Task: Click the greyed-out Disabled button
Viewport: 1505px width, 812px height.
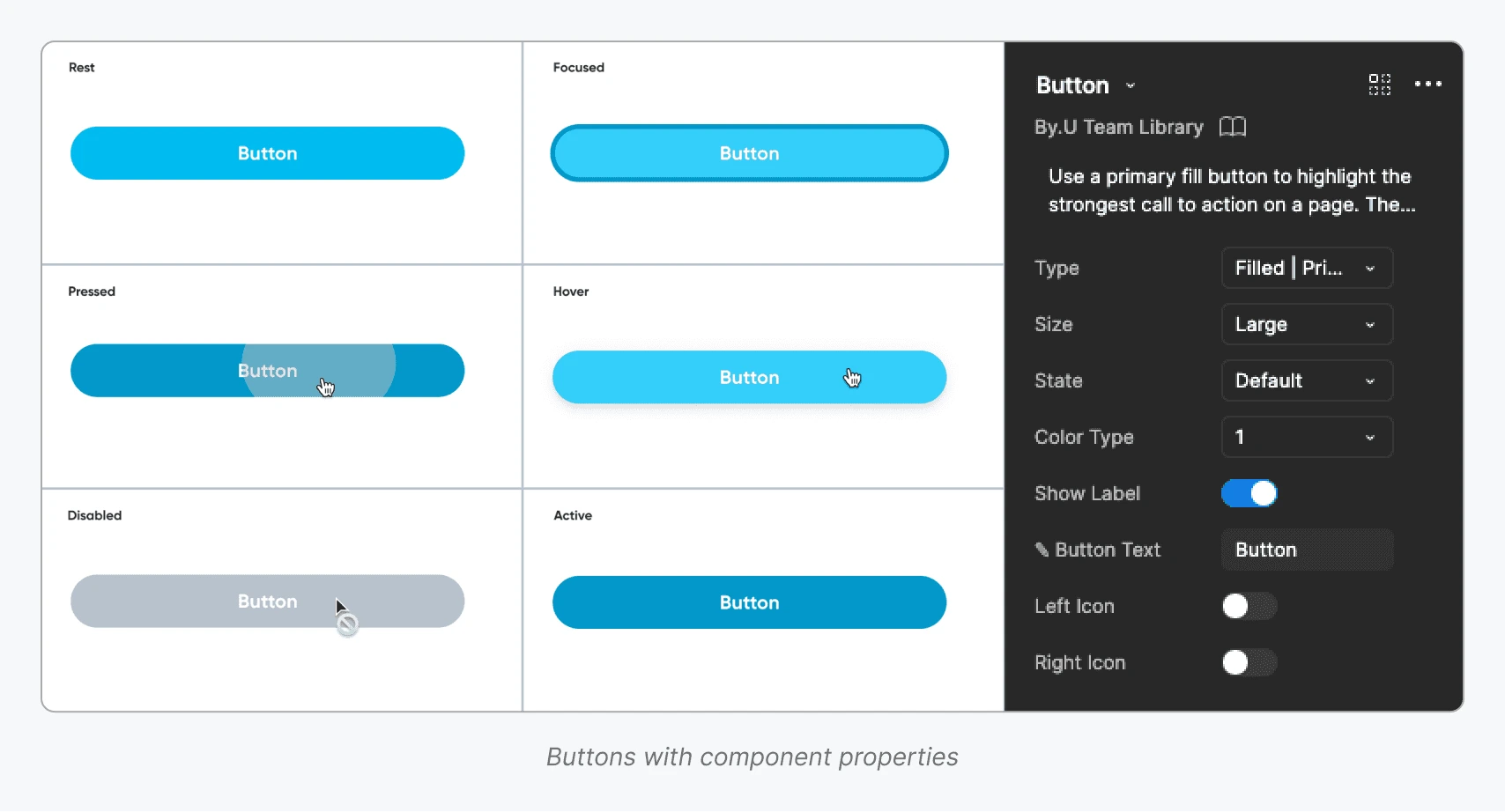Action: 267,602
